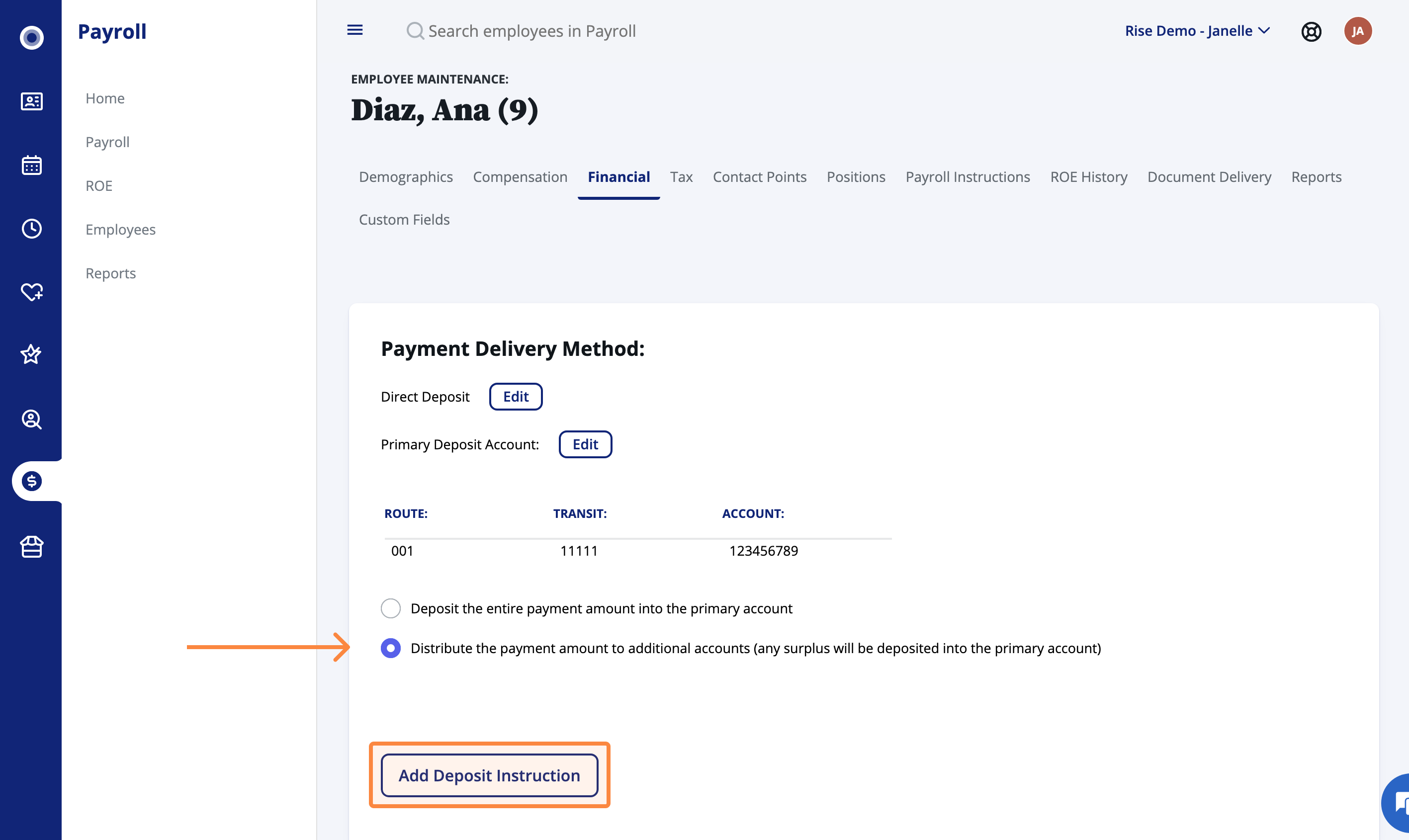
Task: Toggle the hamburger menu icon
Action: point(355,30)
